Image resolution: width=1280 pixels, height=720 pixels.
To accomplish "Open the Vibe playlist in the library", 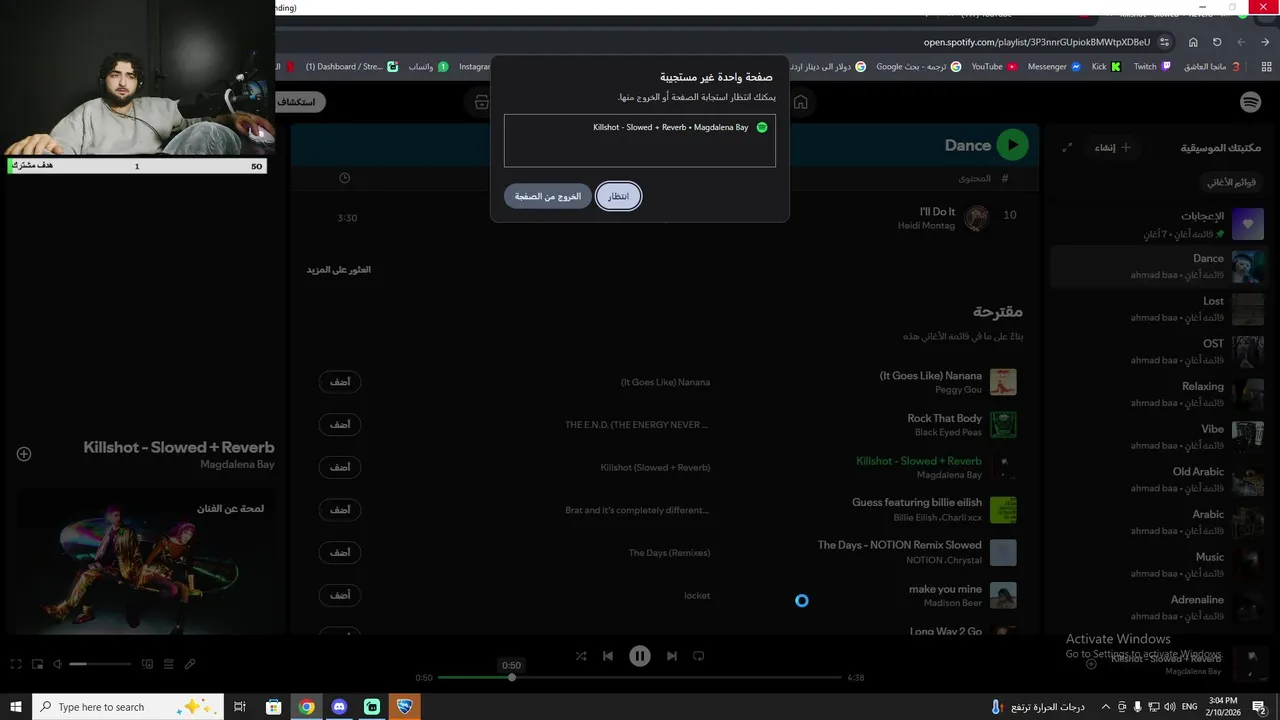I will (x=1158, y=436).
